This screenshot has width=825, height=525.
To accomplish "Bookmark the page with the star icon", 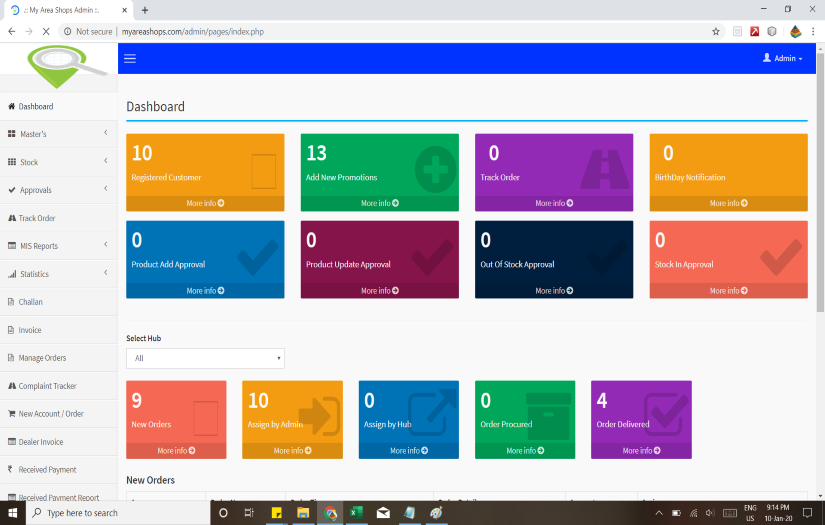I will tap(716, 32).
